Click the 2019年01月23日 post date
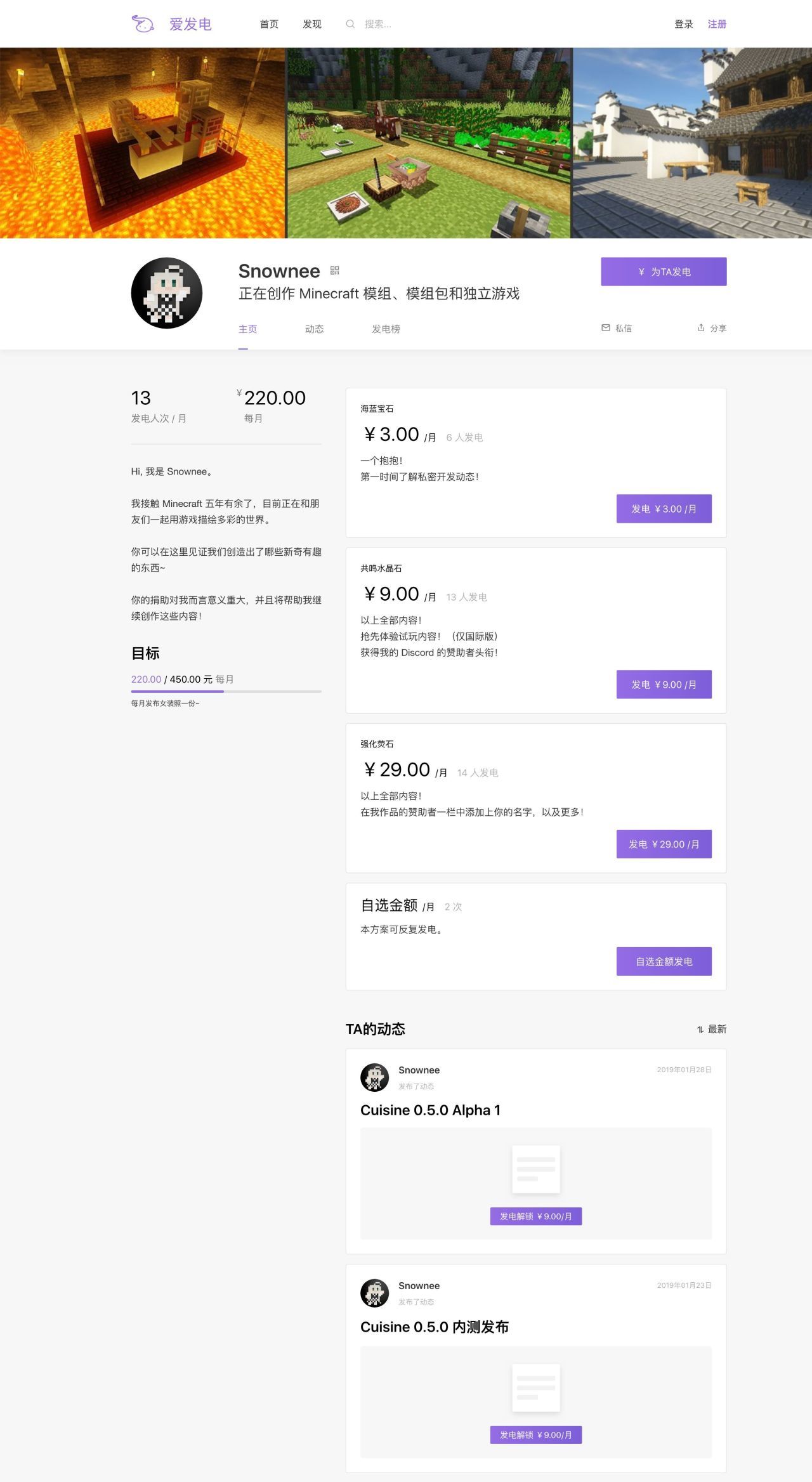 click(684, 1285)
